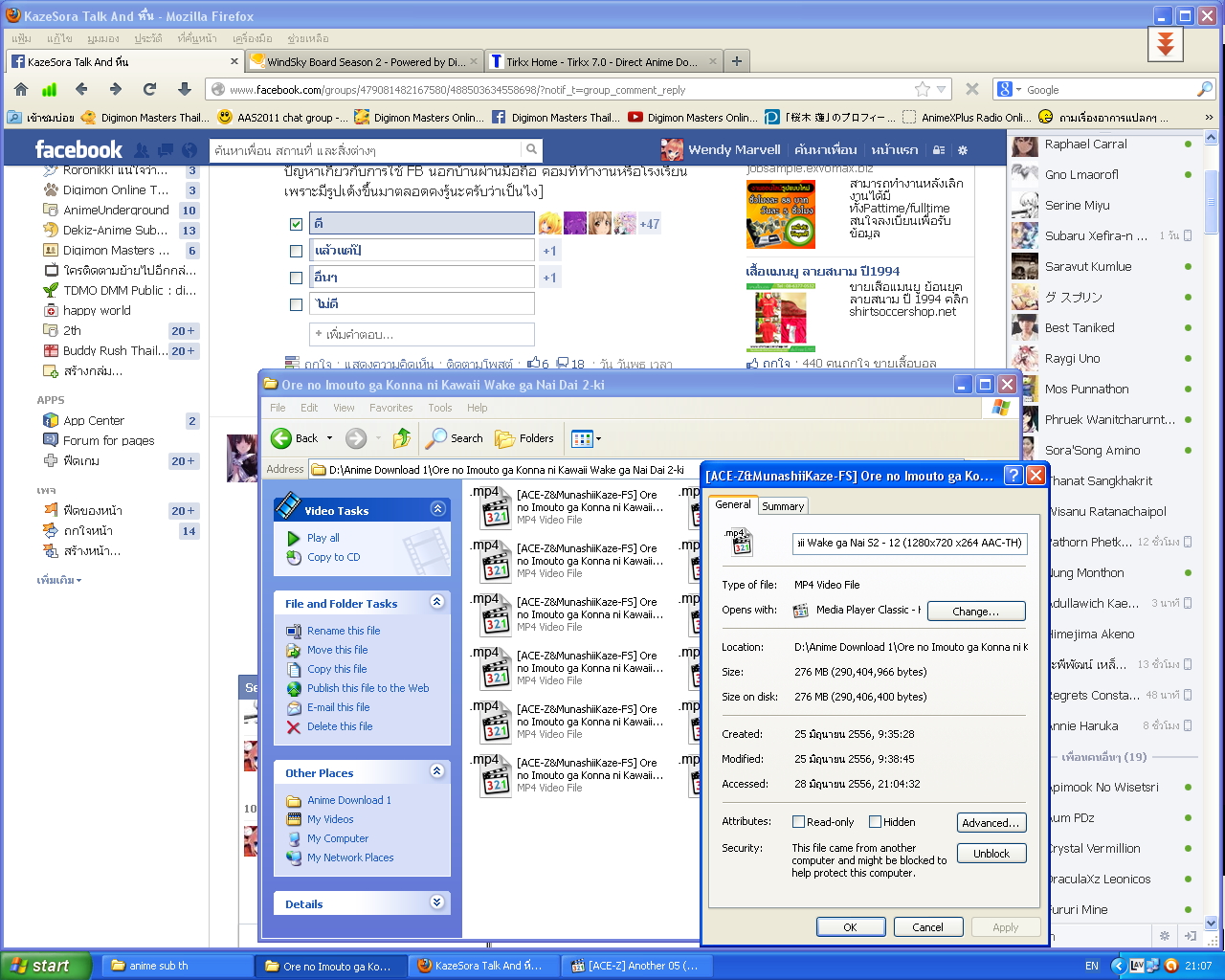
Task: Go to the Firefox home page icon
Action: point(21,89)
